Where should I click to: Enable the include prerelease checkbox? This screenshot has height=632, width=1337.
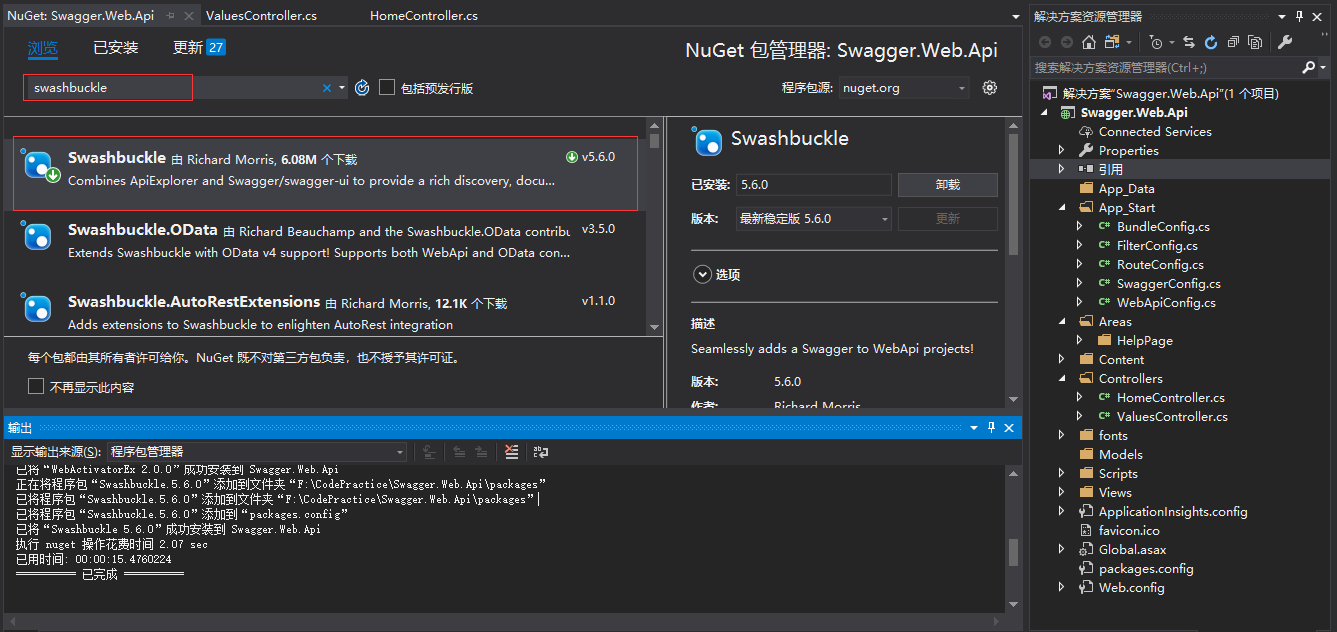[387, 88]
